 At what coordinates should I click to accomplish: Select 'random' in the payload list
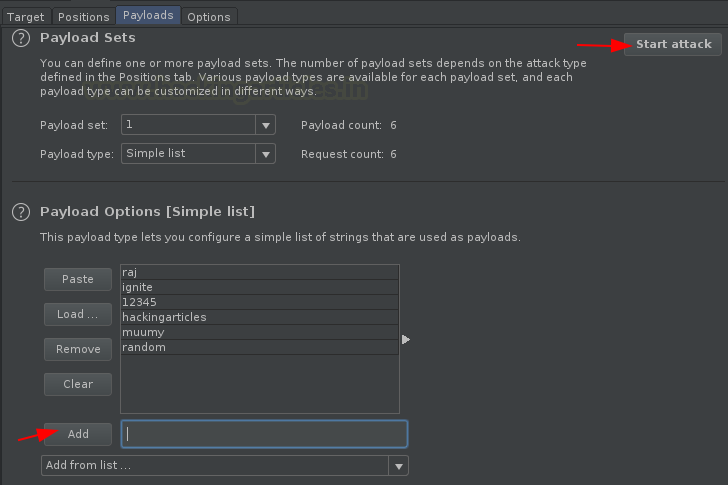coord(259,347)
